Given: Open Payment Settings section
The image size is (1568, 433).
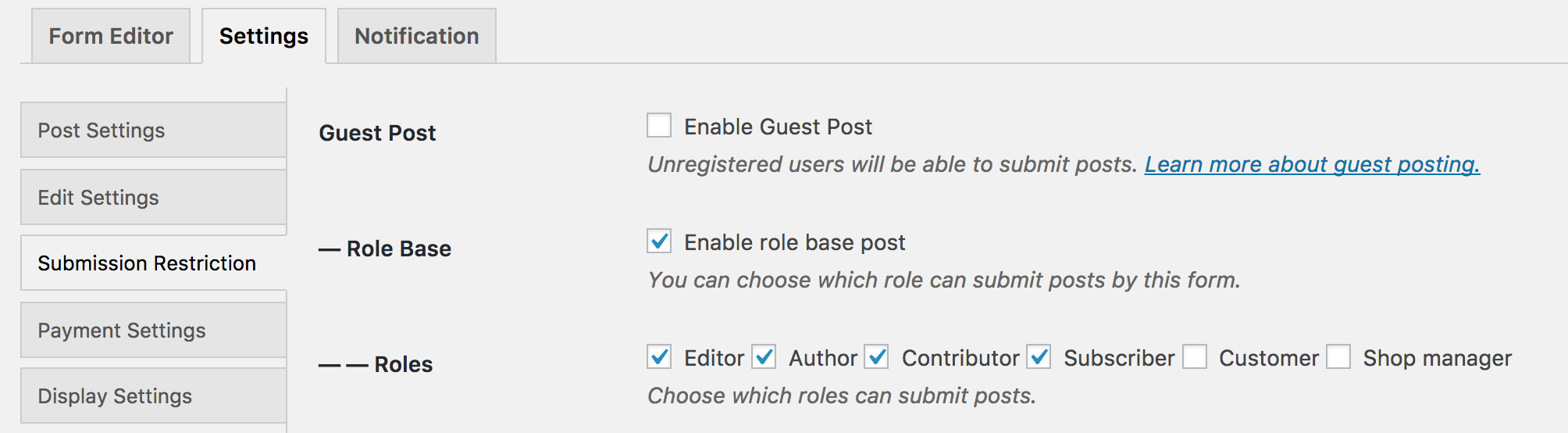Looking at the screenshot, I should [x=153, y=331].
